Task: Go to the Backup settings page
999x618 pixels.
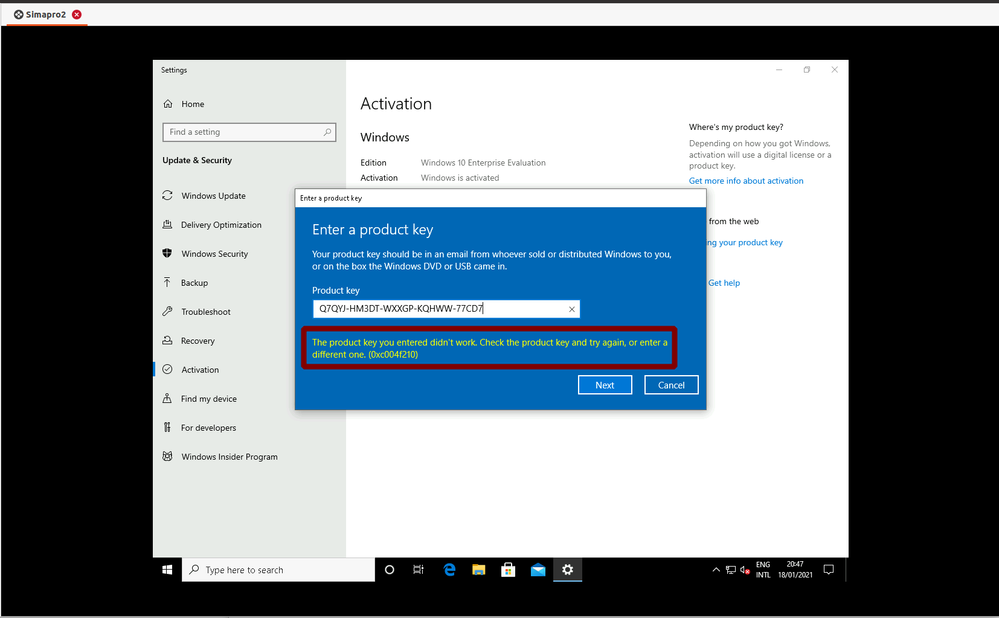Action: 194,283
